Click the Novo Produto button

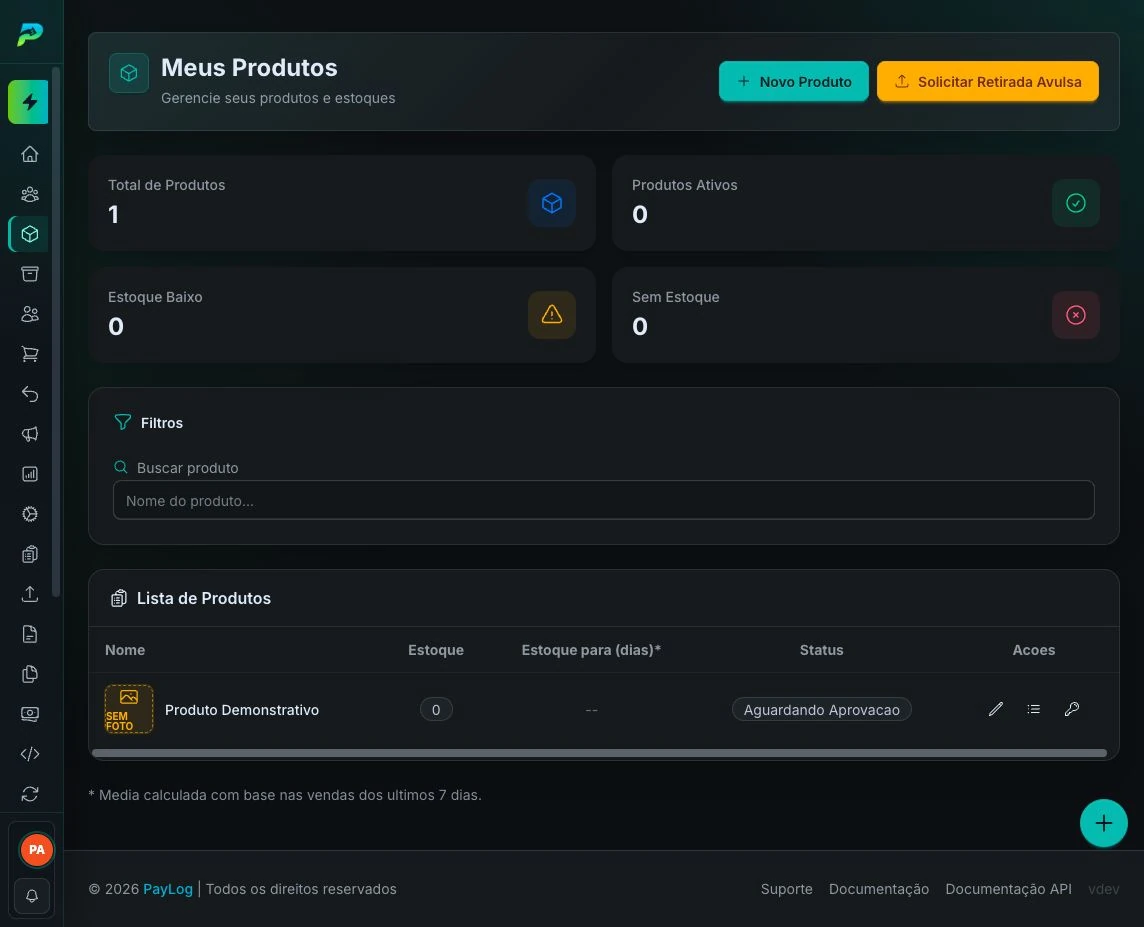click(x=794, y=82)
